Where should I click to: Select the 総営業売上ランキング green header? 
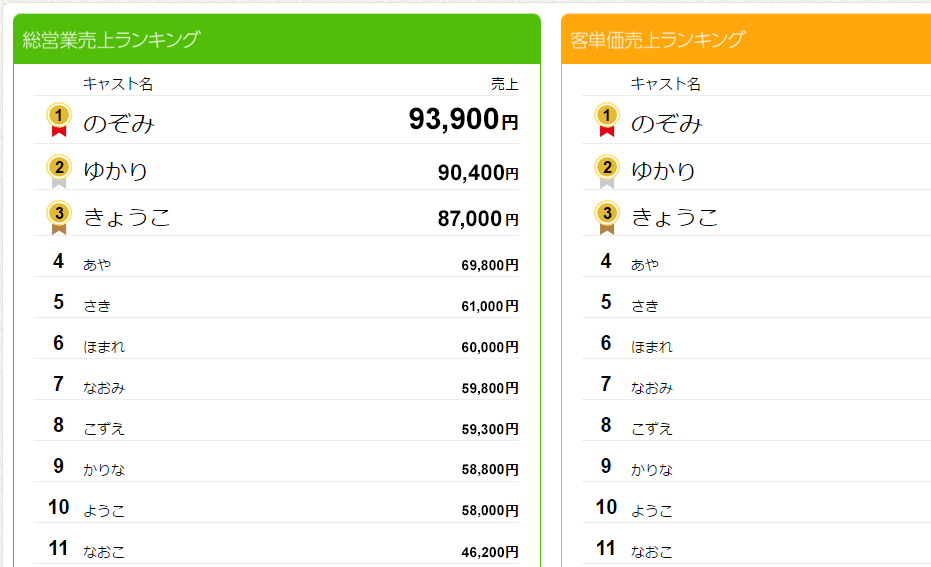pyautogui.click(x=277, y=39)
